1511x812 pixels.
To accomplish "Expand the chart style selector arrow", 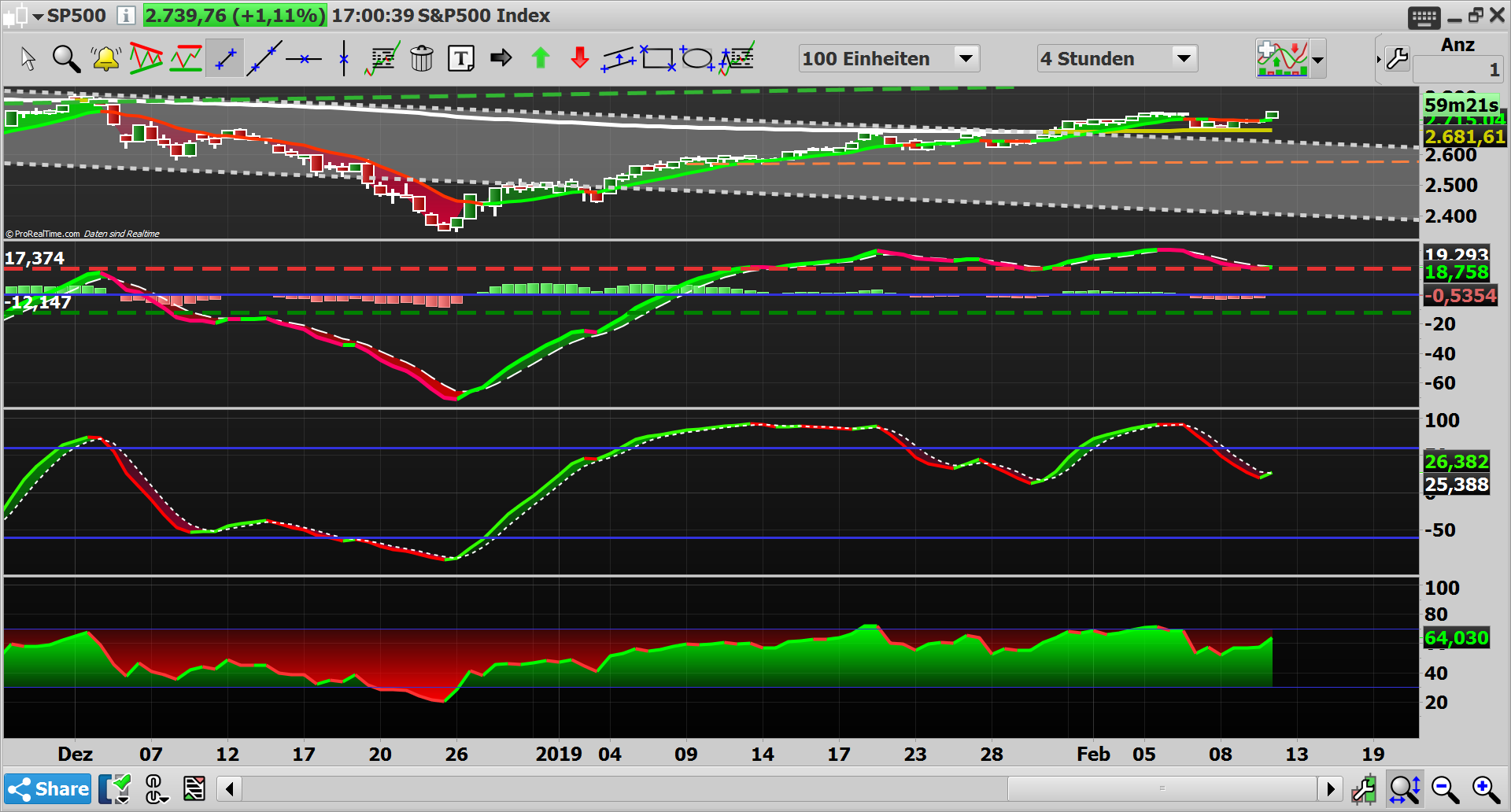I will point(1317,58).
